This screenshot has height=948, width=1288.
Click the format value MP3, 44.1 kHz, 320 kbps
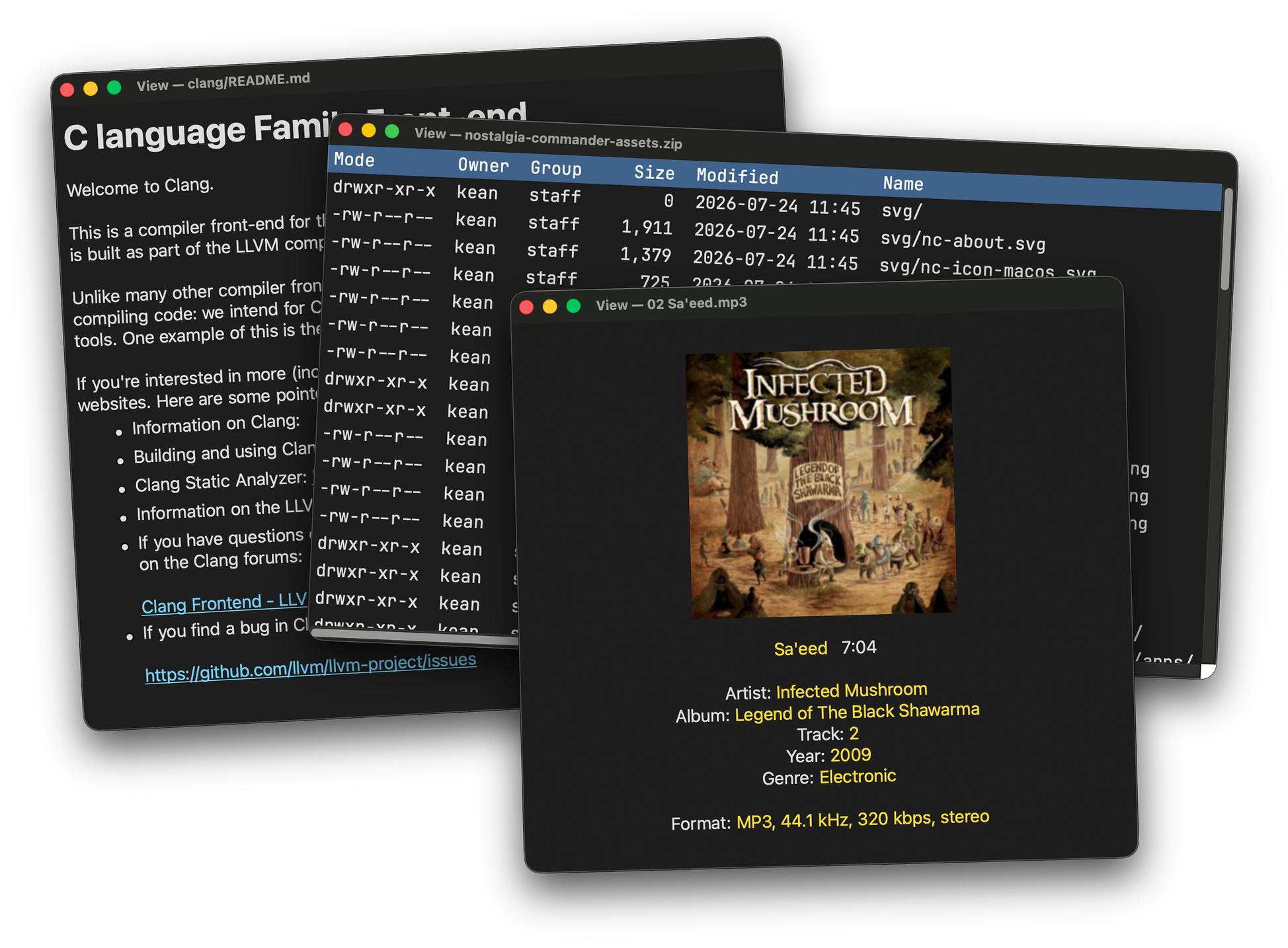point(863,819)
